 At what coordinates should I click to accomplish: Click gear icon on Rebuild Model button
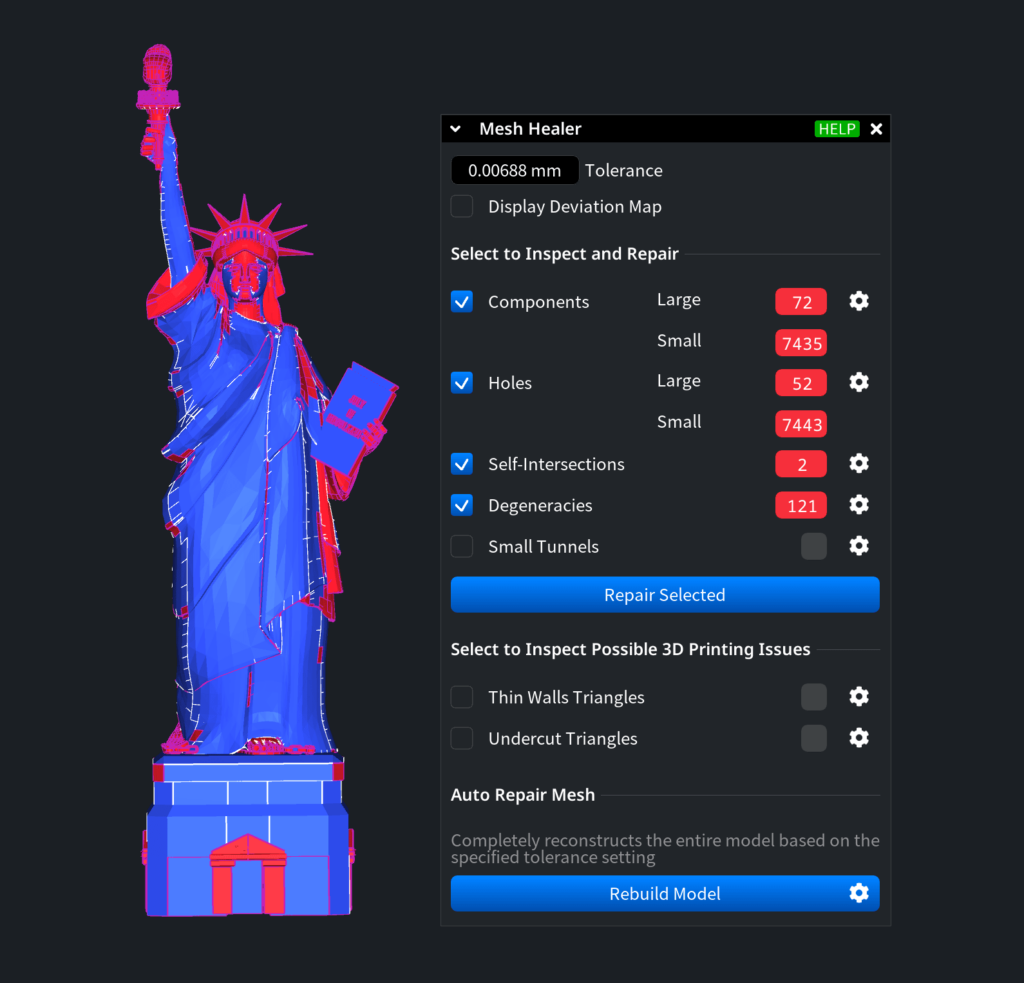(x=858, y=893)
